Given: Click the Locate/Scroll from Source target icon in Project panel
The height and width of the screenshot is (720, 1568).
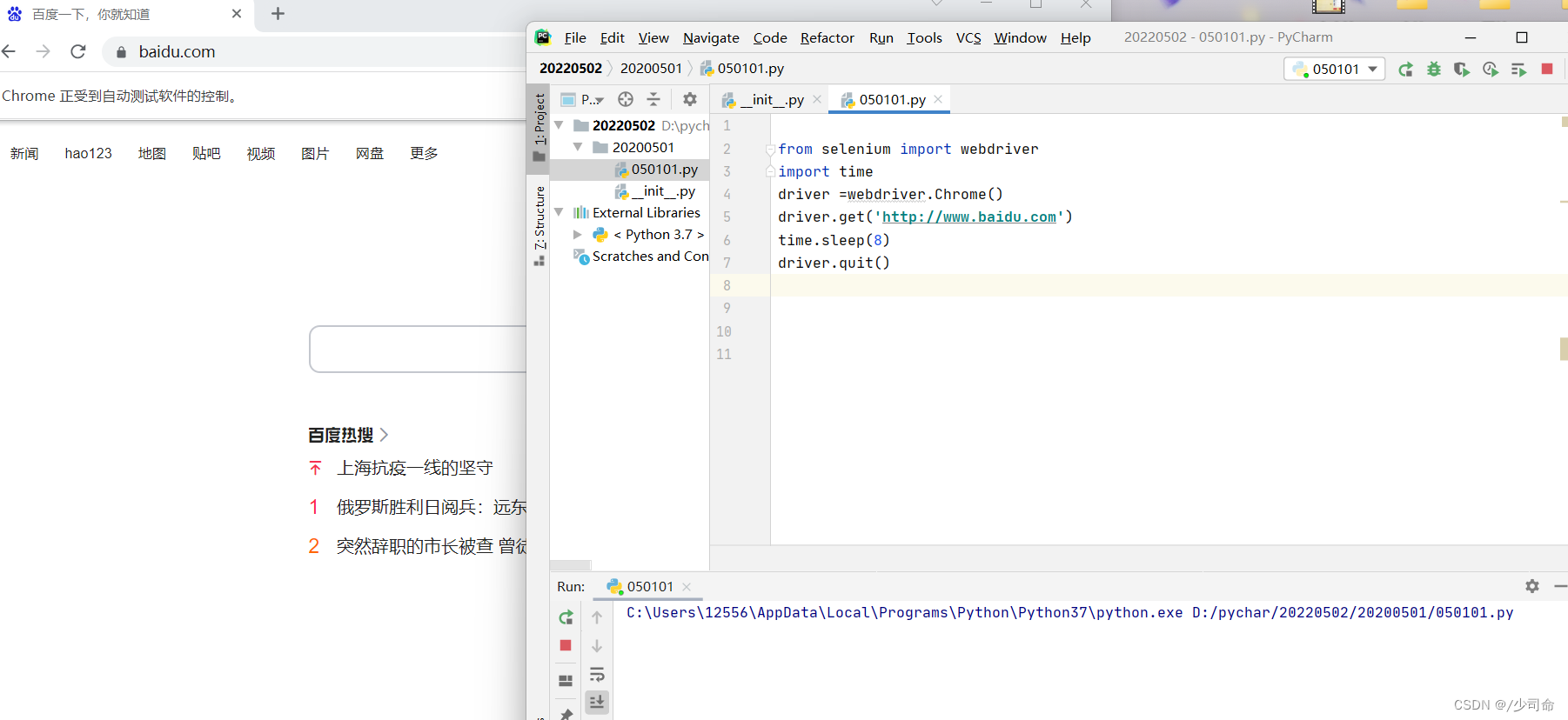Looking at the screenshot, I should 626,99.
